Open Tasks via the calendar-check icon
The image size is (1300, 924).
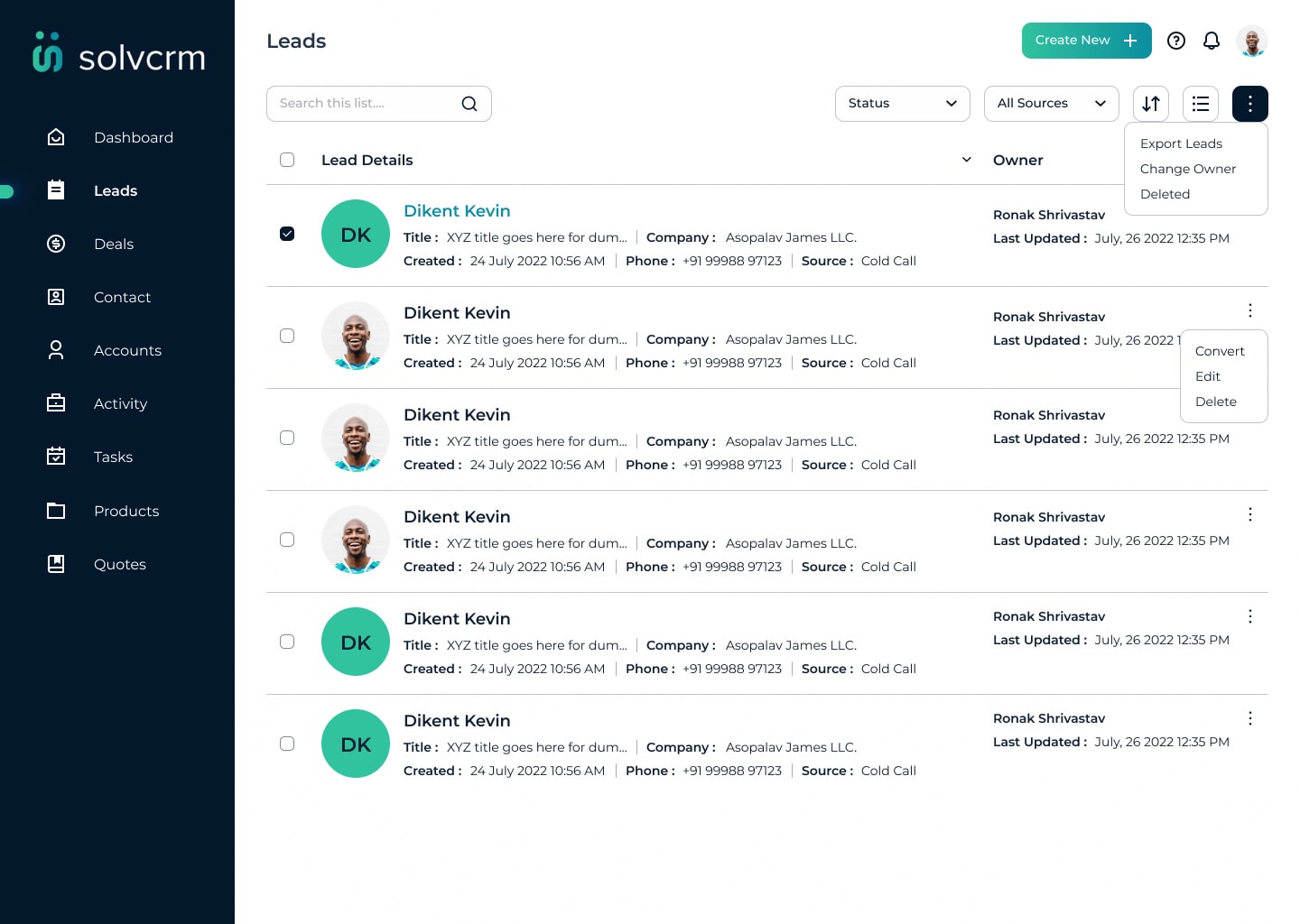(x=56, y=457)
